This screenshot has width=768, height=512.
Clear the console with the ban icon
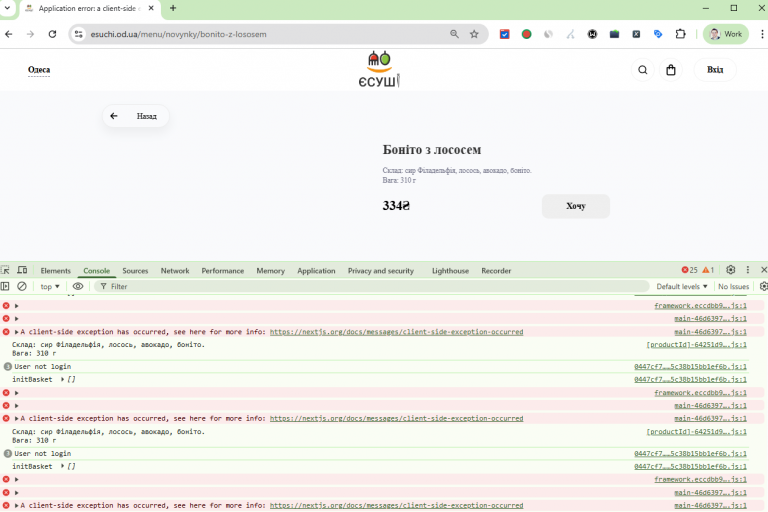coord(22,286)
